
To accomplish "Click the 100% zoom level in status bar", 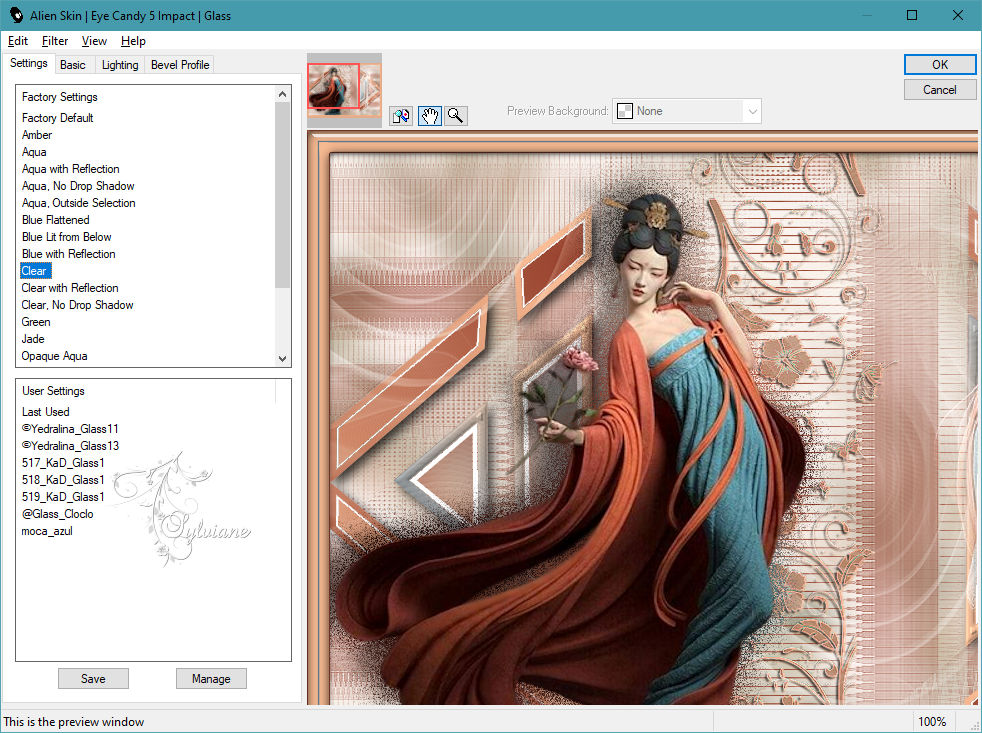I will coord(932,722).
